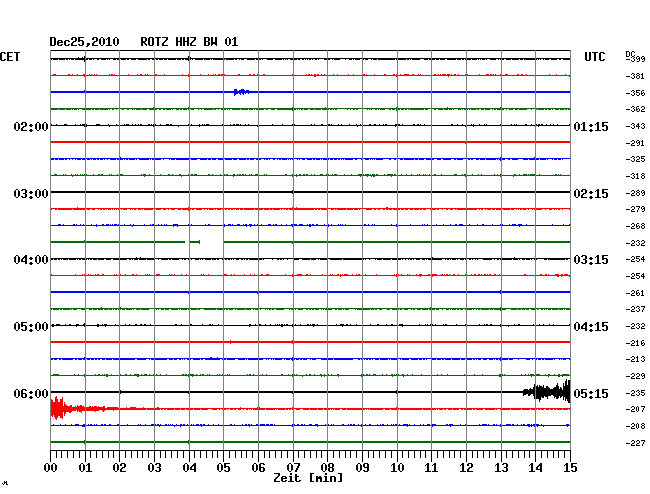Click the DC offset value -325
650x494 pixels.
(x=635, y=159)
